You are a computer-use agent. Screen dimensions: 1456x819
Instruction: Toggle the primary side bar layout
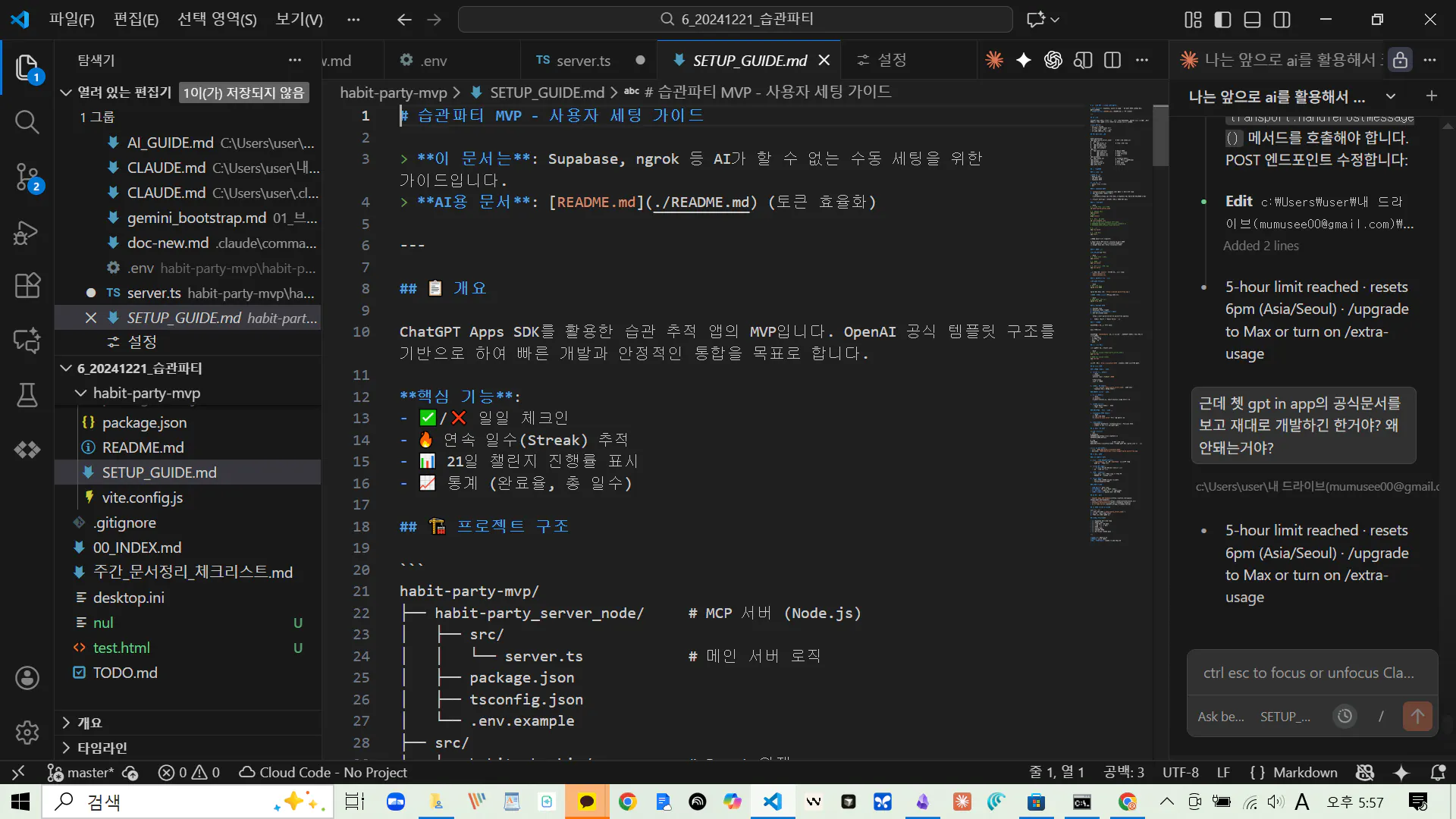(x=1222, y=20)
